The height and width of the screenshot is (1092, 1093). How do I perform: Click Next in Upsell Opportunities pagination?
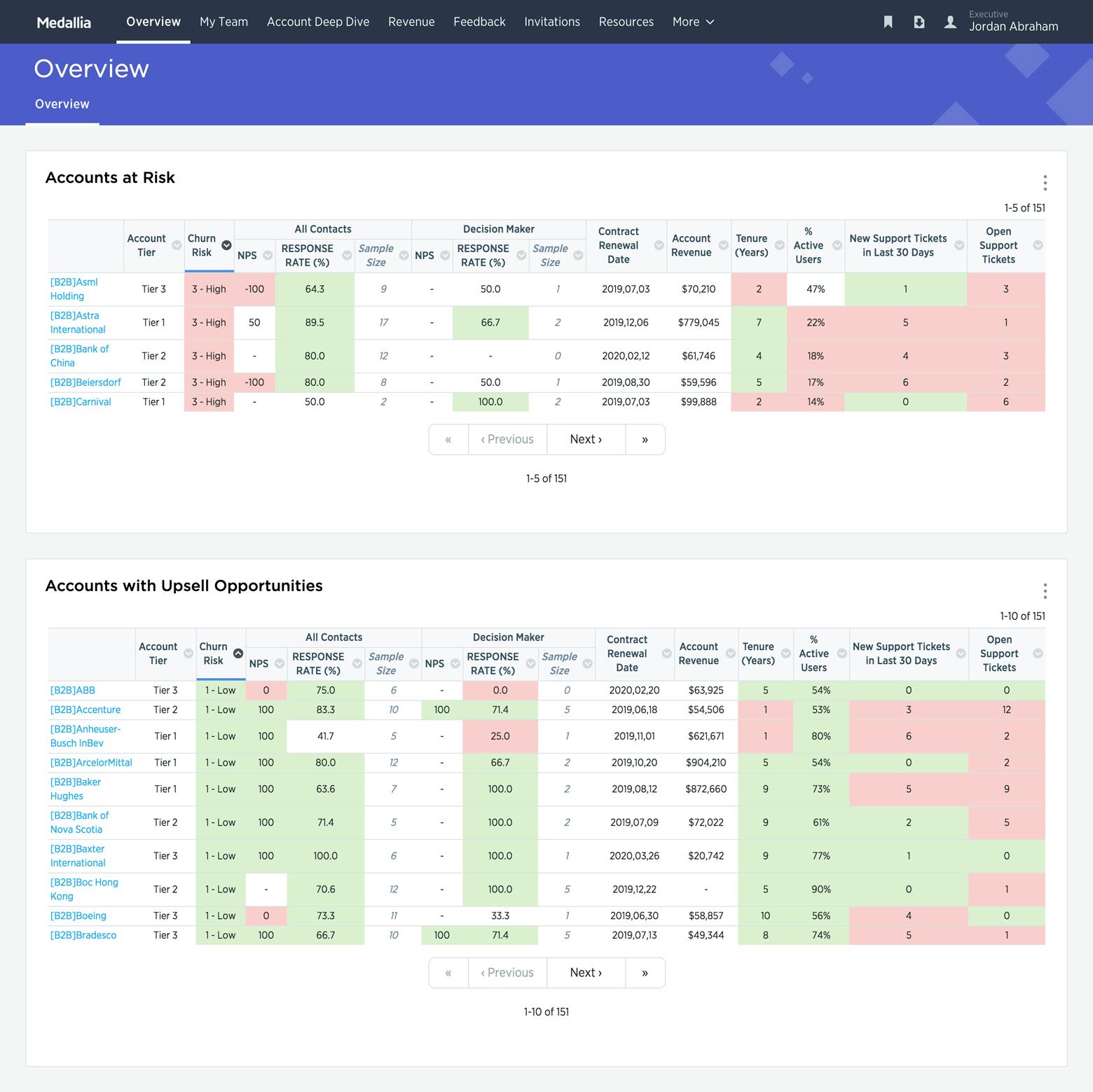pyautogui.click(x=586, y=972)
